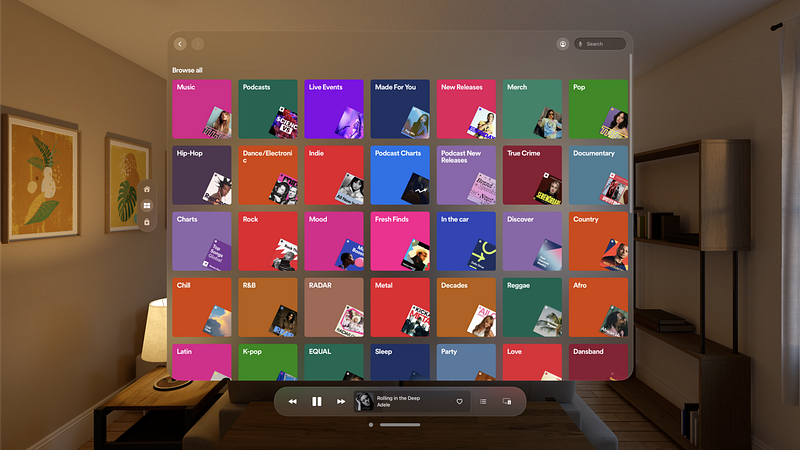Image resolution: width=800 pixels, height=450 pixels.
Task: Open Rolling in the Deep album artwork
Action: [x=364, y=402]
